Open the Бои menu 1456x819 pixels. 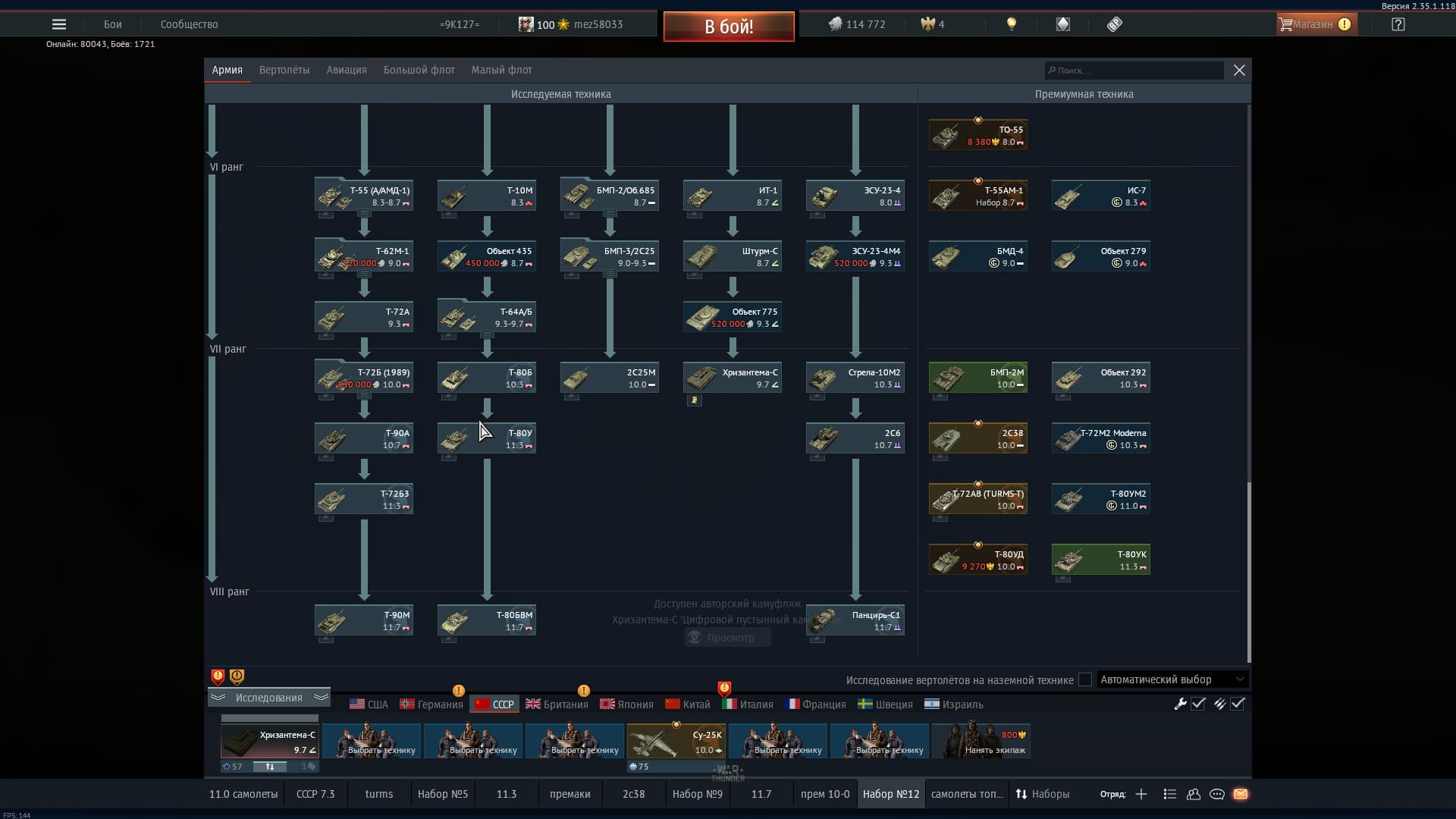[113, 24]
